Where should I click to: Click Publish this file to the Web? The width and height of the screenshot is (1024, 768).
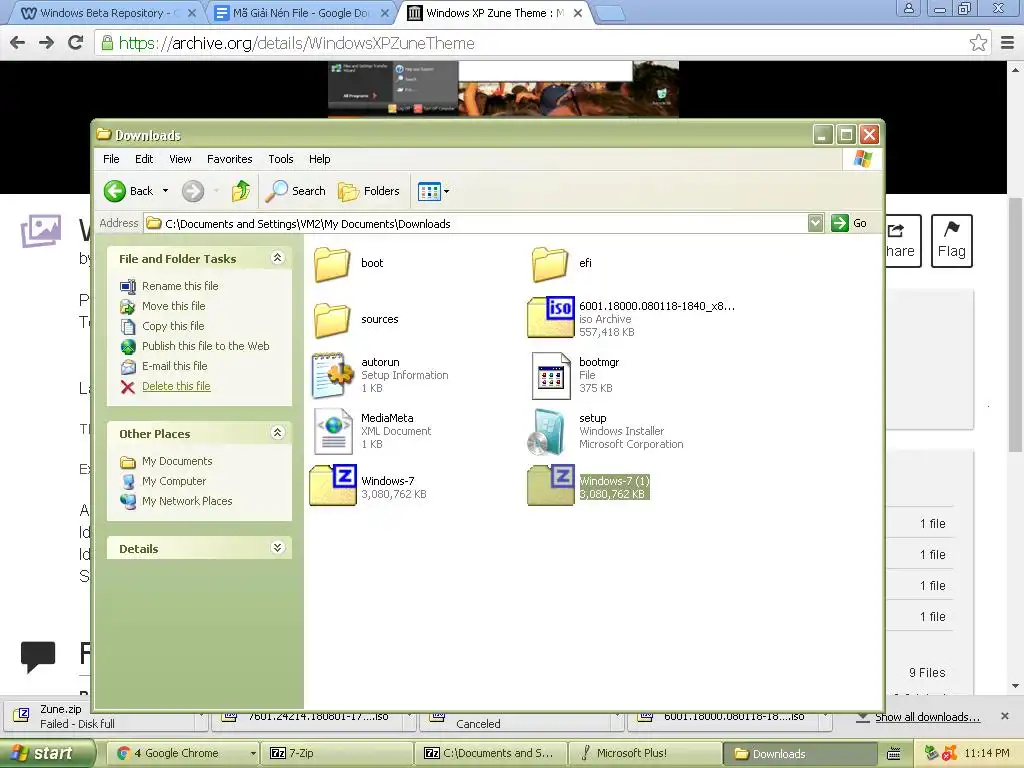[x=206, y=346]
